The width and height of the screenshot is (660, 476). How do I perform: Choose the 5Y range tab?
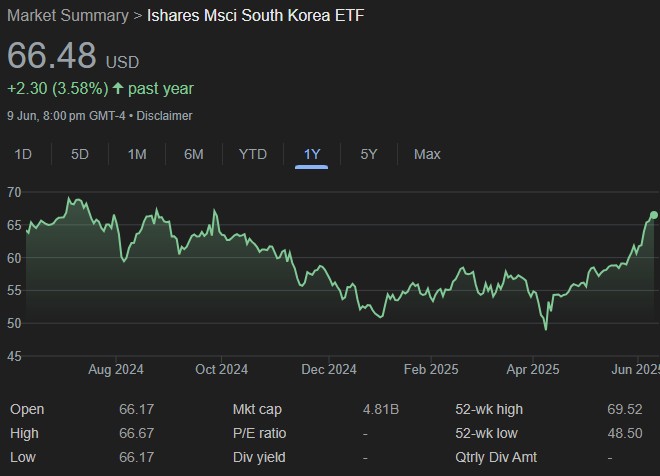(x=369, y=154)
